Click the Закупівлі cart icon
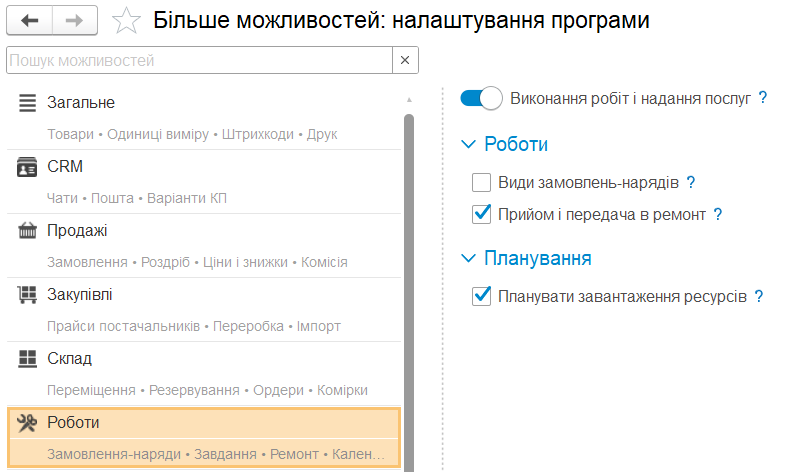Image resolution: width=791 pixels, height=472 pixels. tap(27, 294)
